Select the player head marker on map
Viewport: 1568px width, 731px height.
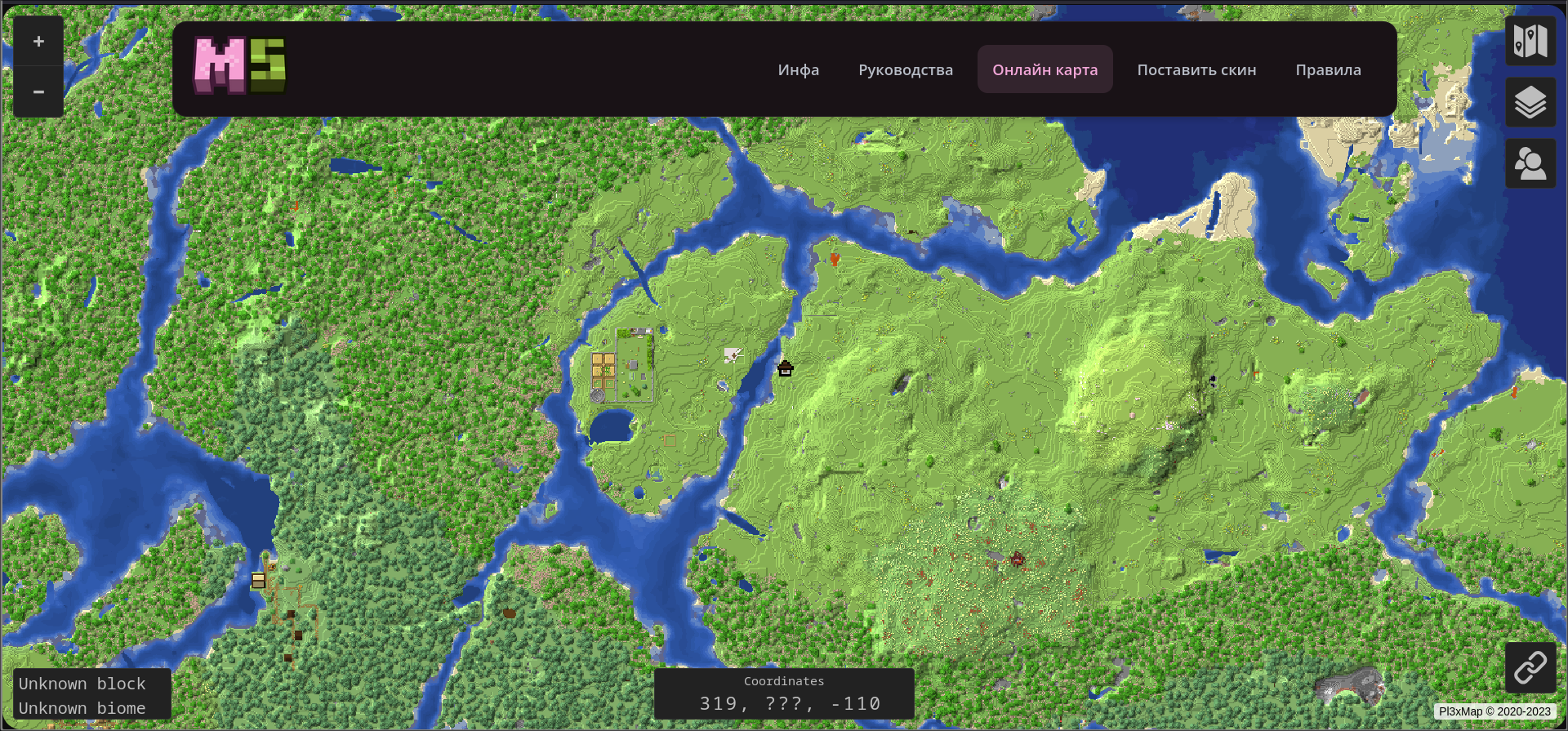coord(785,368)
